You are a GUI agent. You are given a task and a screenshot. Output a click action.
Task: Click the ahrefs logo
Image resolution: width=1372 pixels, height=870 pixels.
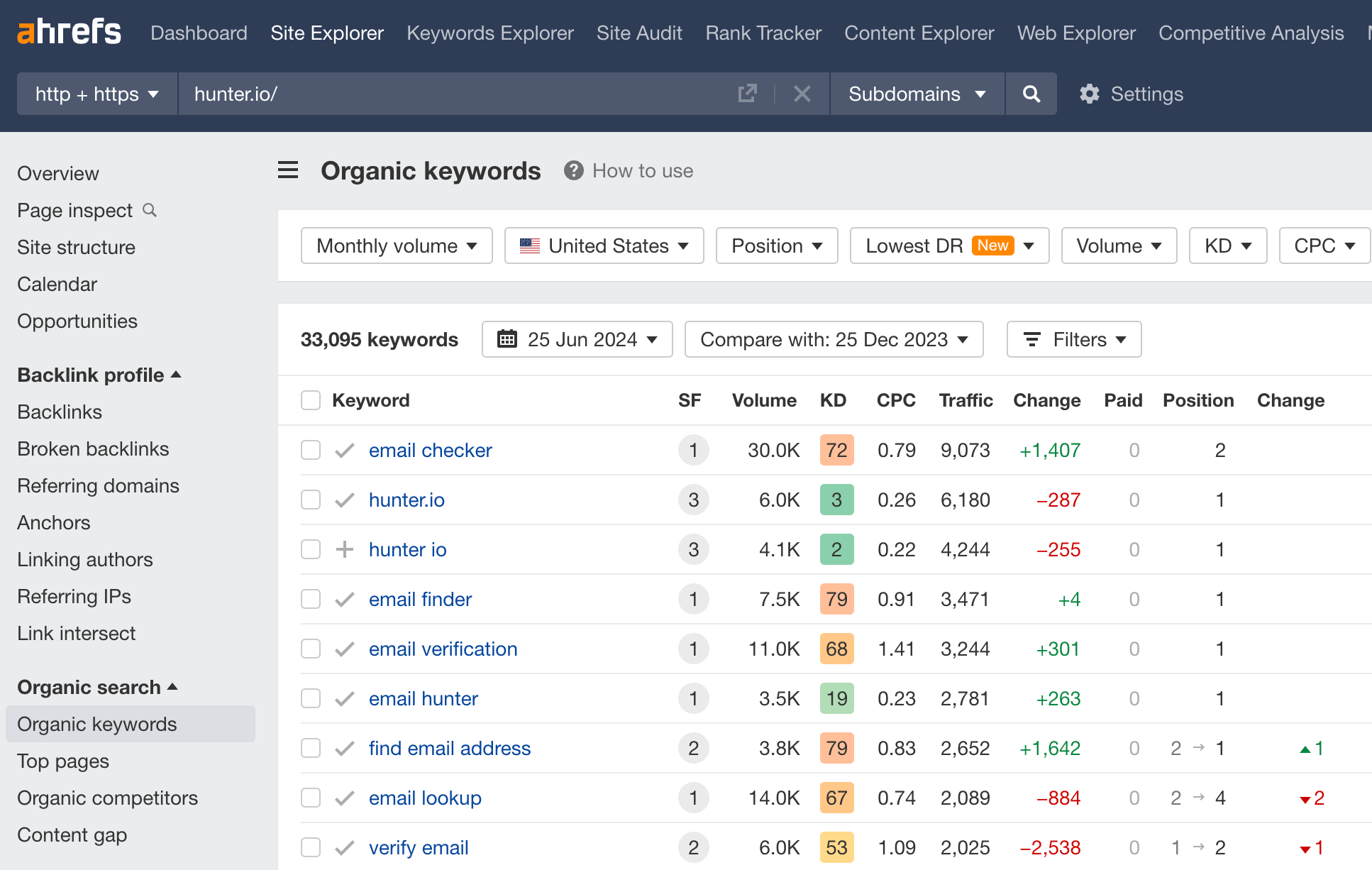(69, 32)
